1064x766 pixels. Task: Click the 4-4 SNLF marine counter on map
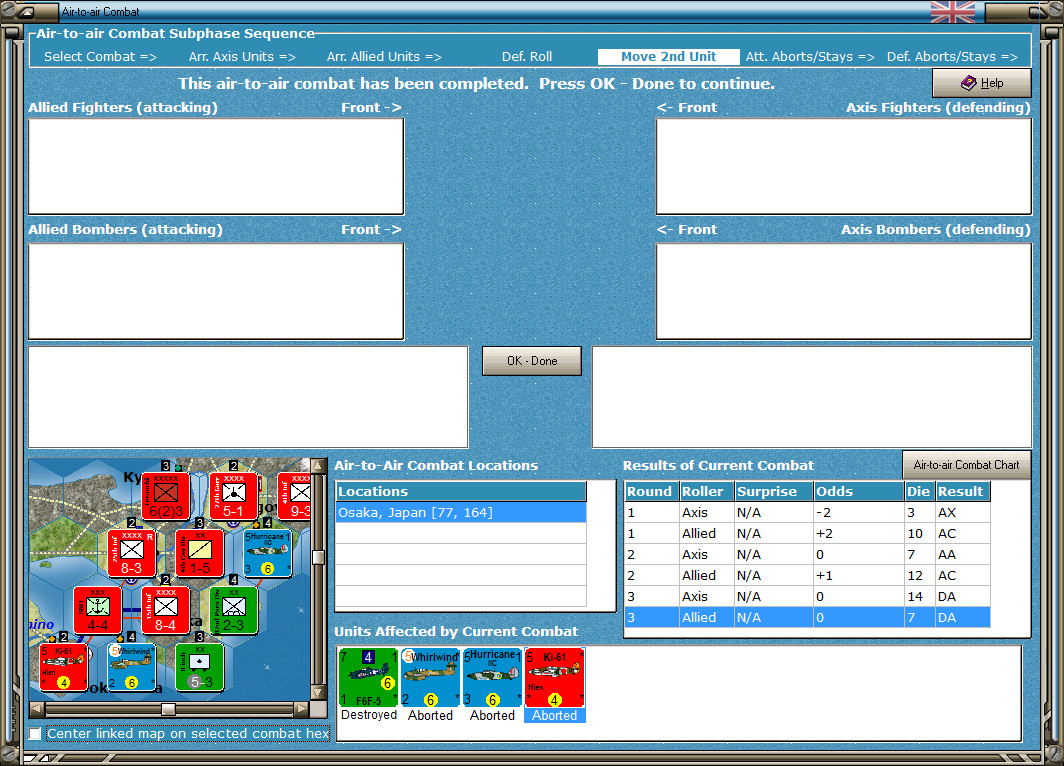(98, 610)
